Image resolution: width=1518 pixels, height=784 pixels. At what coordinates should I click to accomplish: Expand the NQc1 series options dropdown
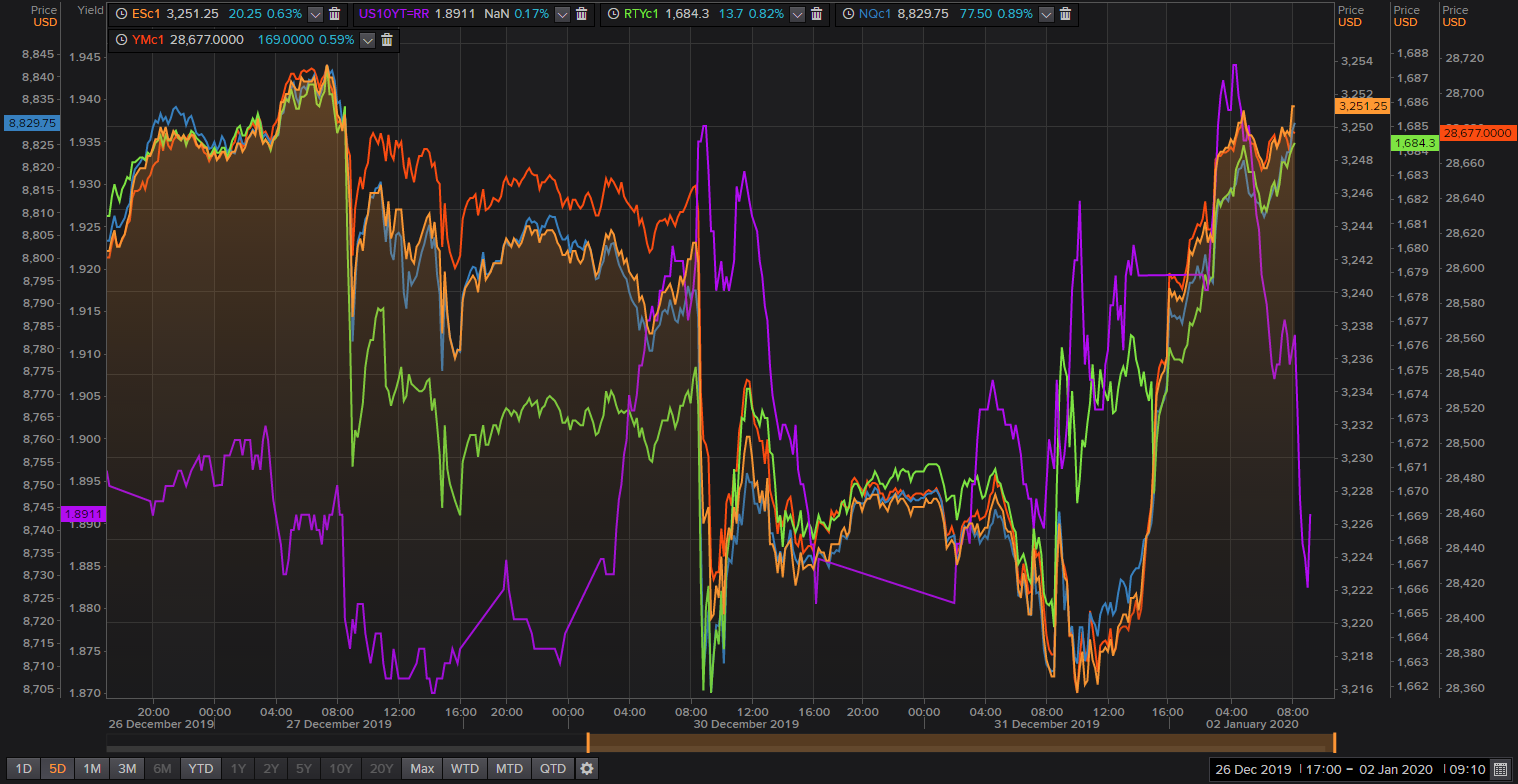pos(1045,14)
